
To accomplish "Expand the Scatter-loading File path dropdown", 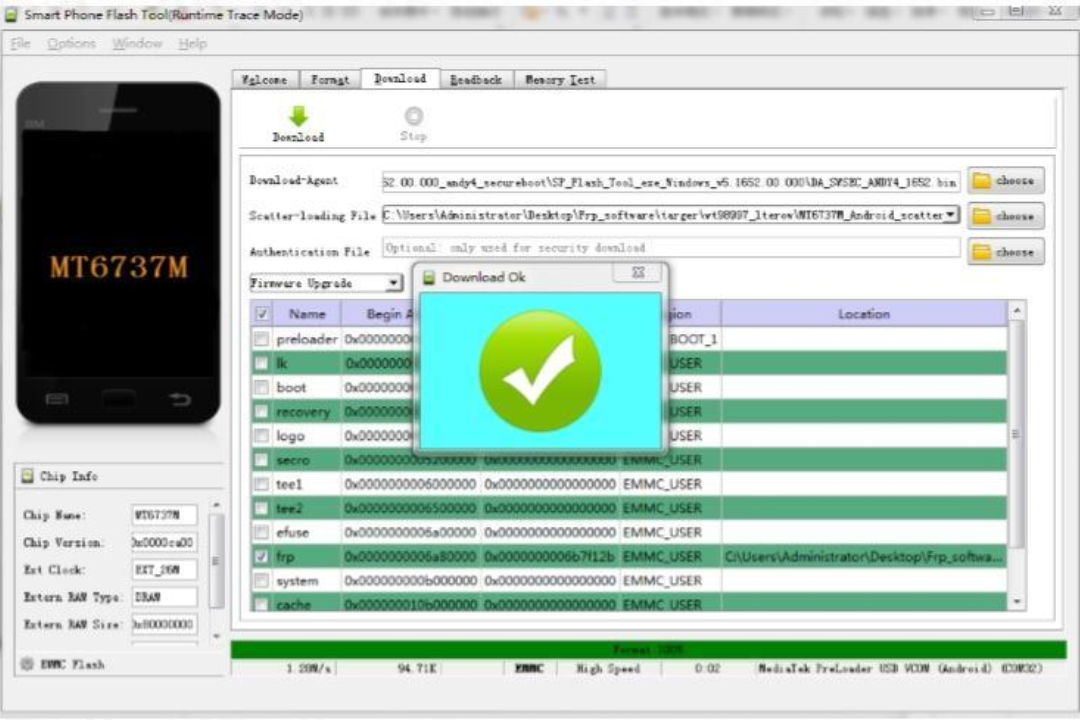I will coord(951,215).
